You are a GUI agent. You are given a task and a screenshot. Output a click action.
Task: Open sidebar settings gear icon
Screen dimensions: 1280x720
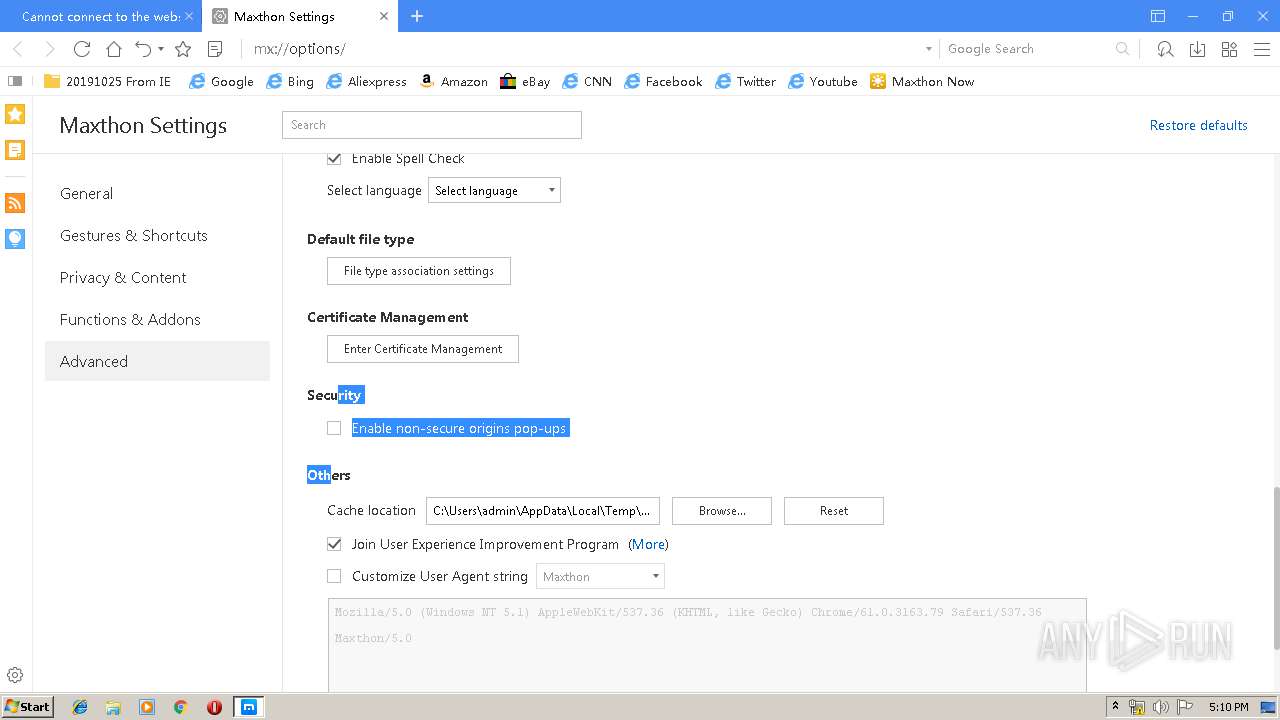point(15,675)
